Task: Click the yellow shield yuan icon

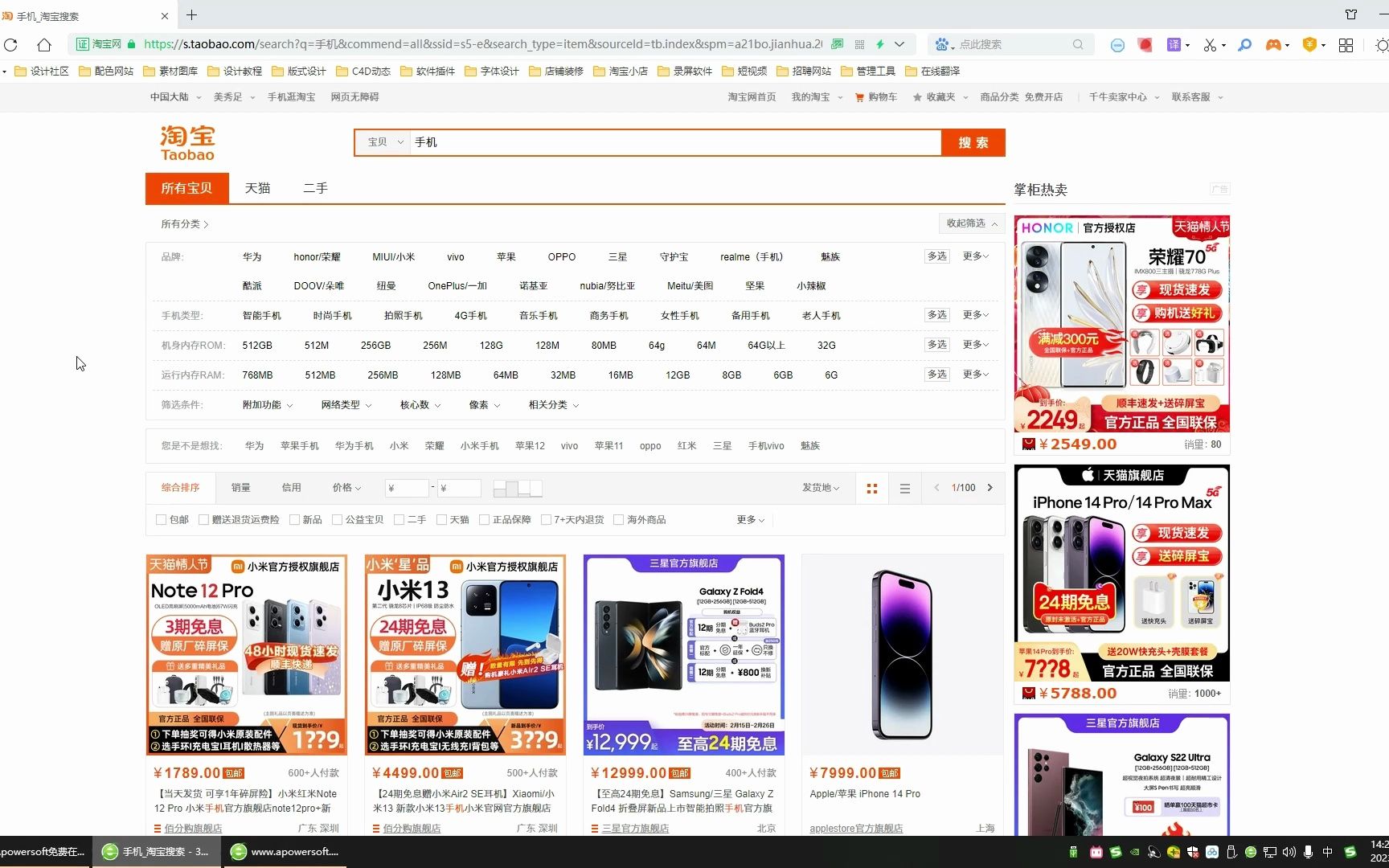Action: pyautogui.click(x=1309, y=45)
